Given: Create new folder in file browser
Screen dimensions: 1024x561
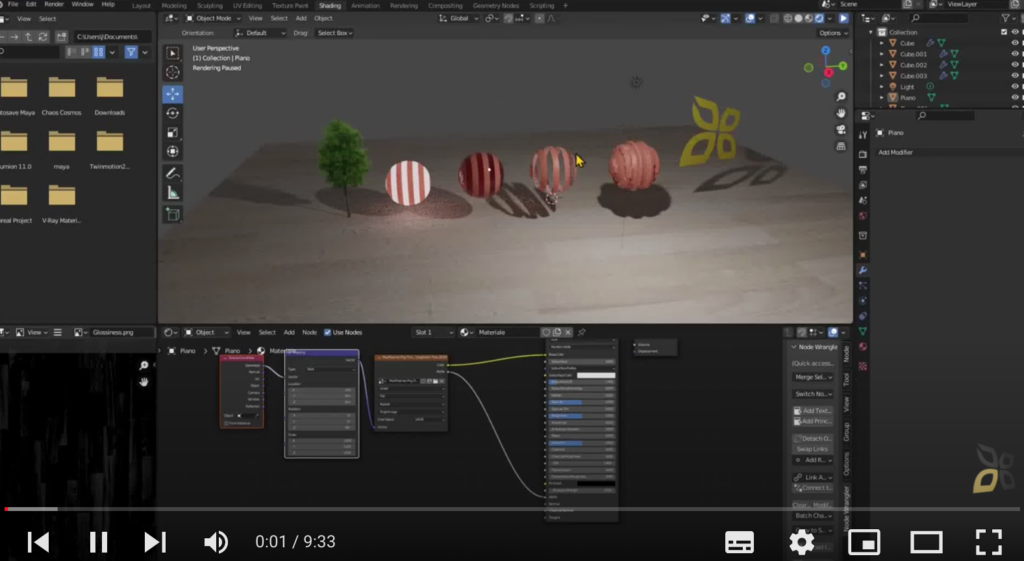Looking at the screenshot, I should click(61, 37).
